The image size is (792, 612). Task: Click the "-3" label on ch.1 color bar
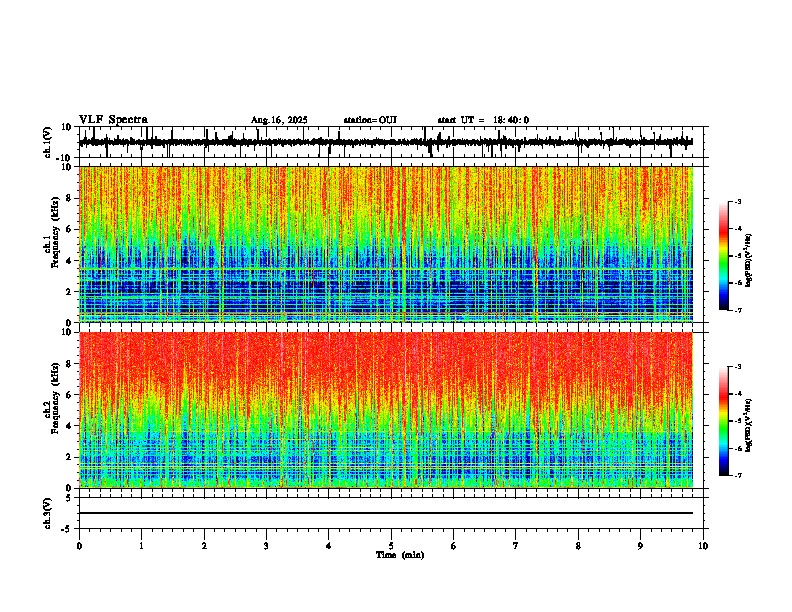coord(738,201)
